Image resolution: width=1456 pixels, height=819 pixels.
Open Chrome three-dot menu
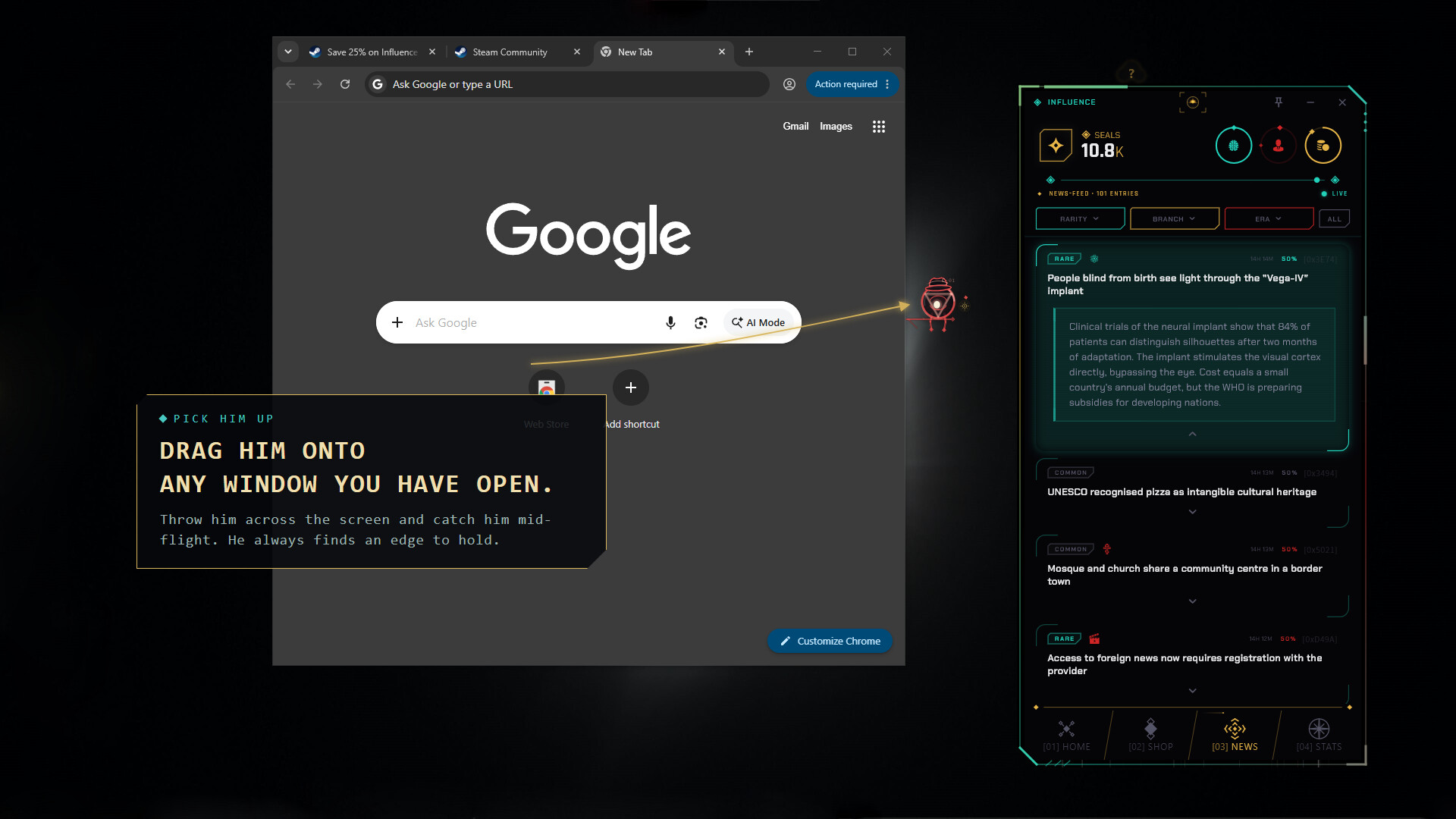point(886,84)
